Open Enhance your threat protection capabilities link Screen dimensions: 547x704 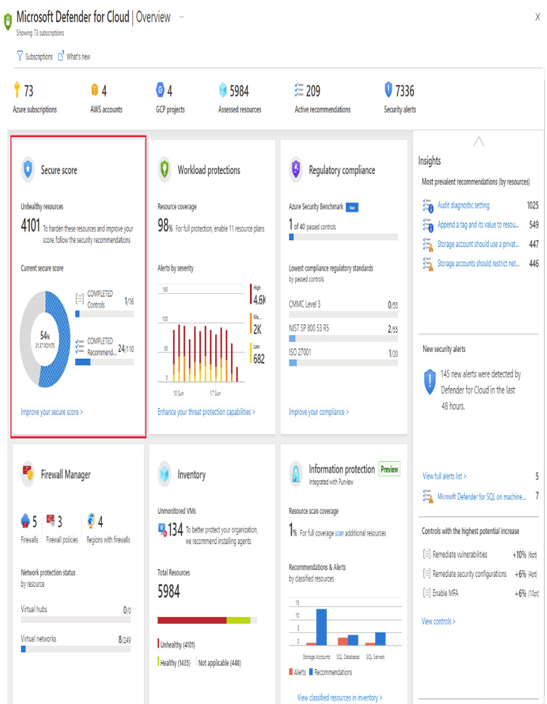pos(206,412)
